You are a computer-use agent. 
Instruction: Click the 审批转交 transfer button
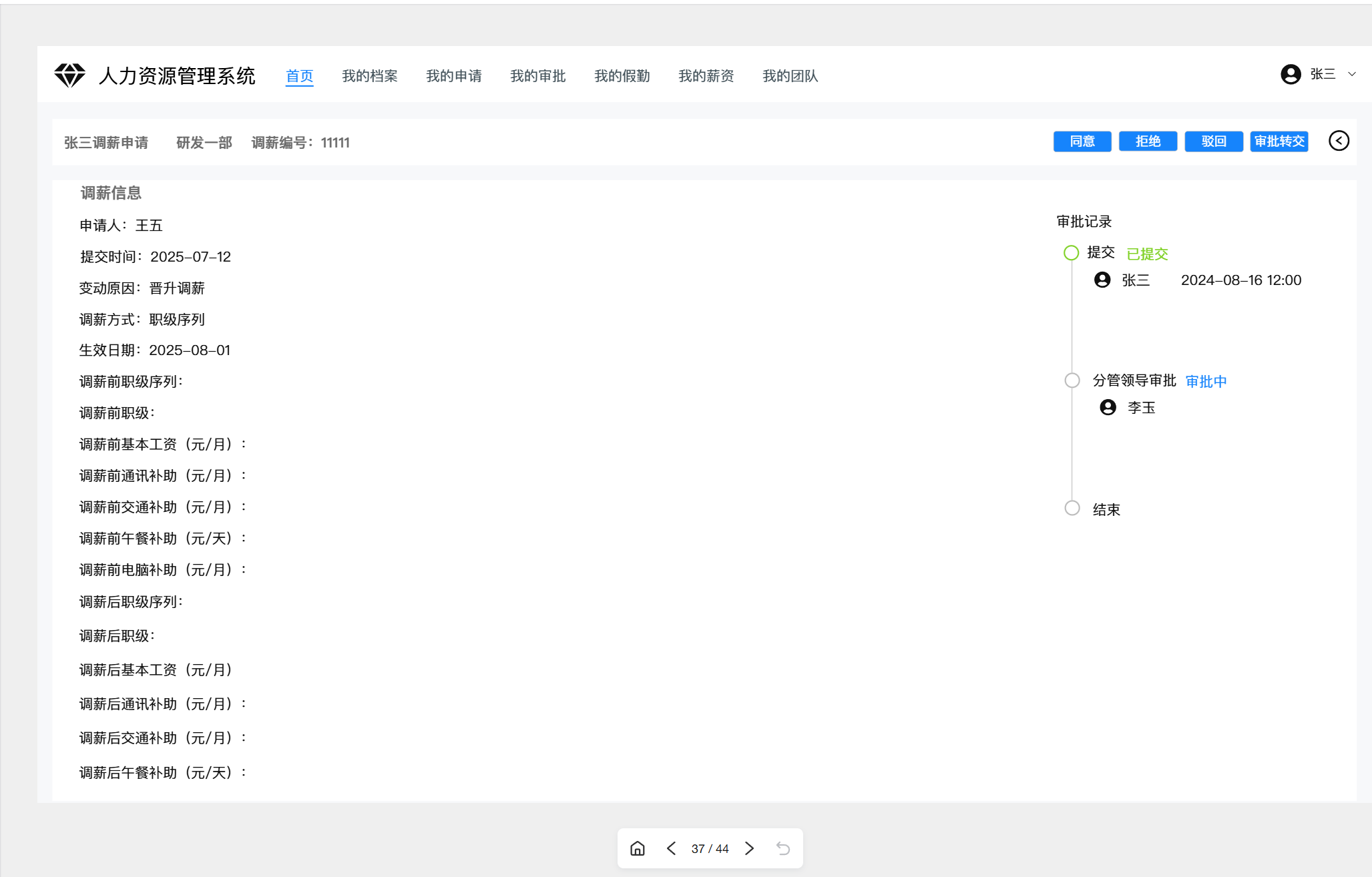(1279, 141)
